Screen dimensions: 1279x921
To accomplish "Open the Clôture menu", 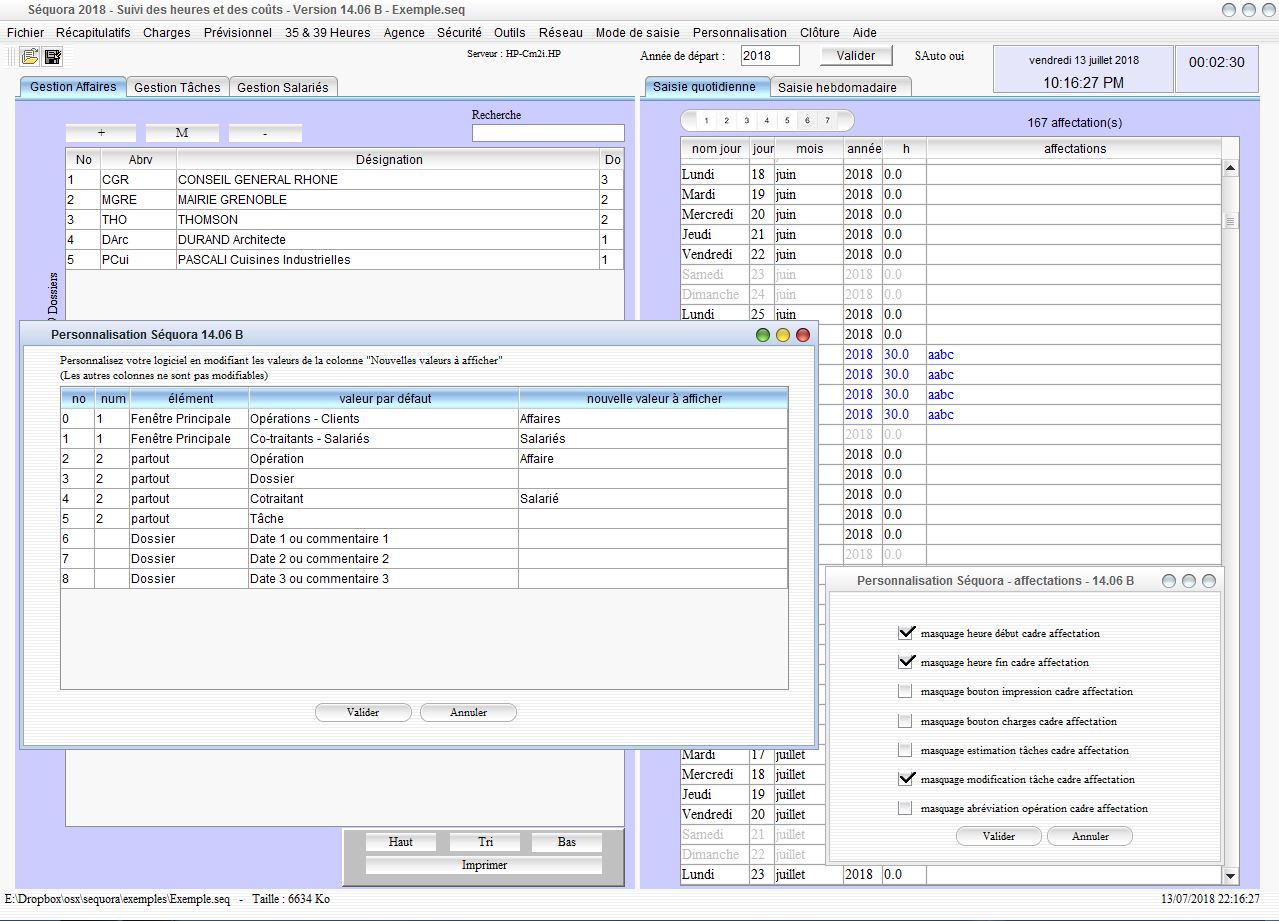I will [819, 32].
